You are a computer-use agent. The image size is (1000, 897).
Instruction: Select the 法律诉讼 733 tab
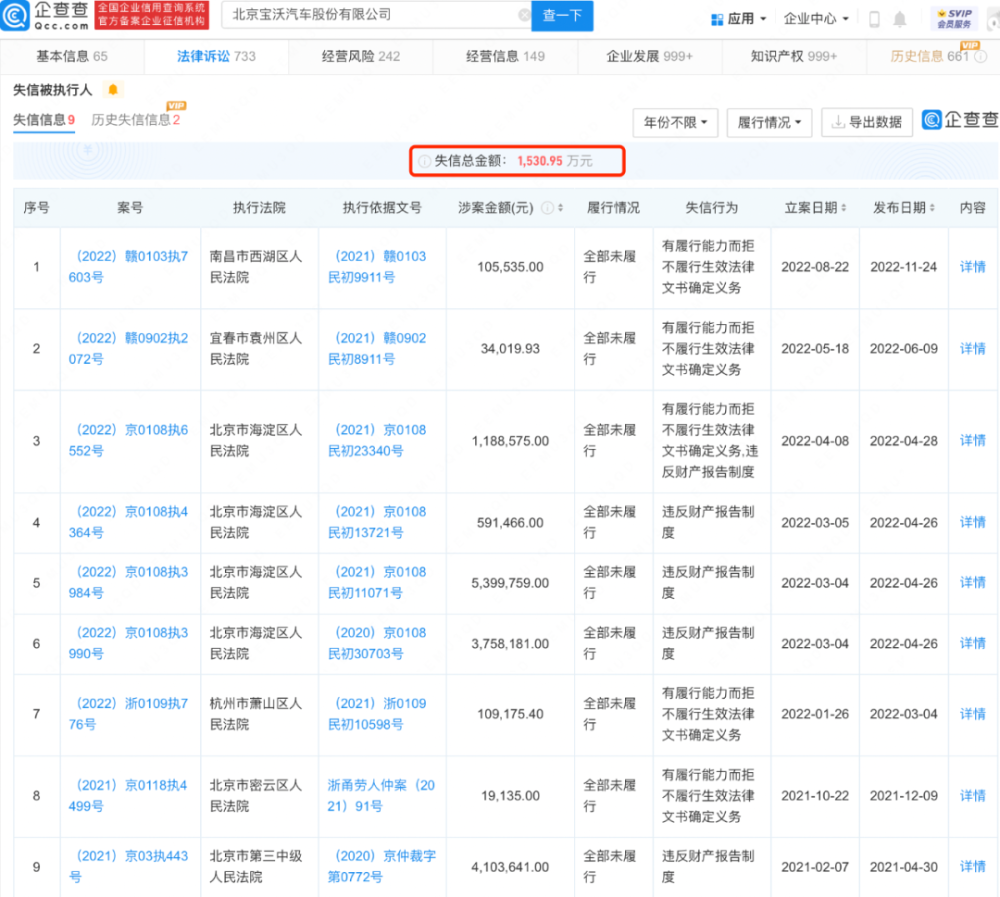pos(216,57)
